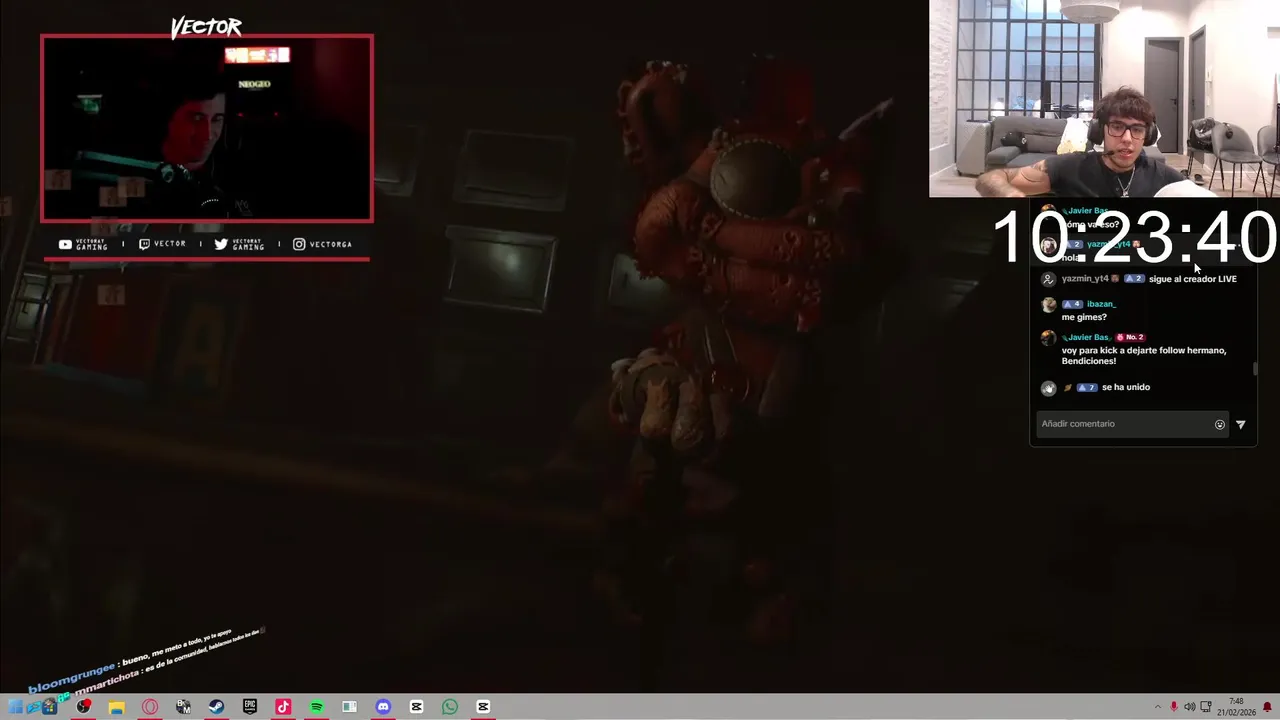Click the streamer's camera feed
Image resolution: width=1280 pixels, height=720 pixels.
pyautogui.click(x=1104, y=98)
